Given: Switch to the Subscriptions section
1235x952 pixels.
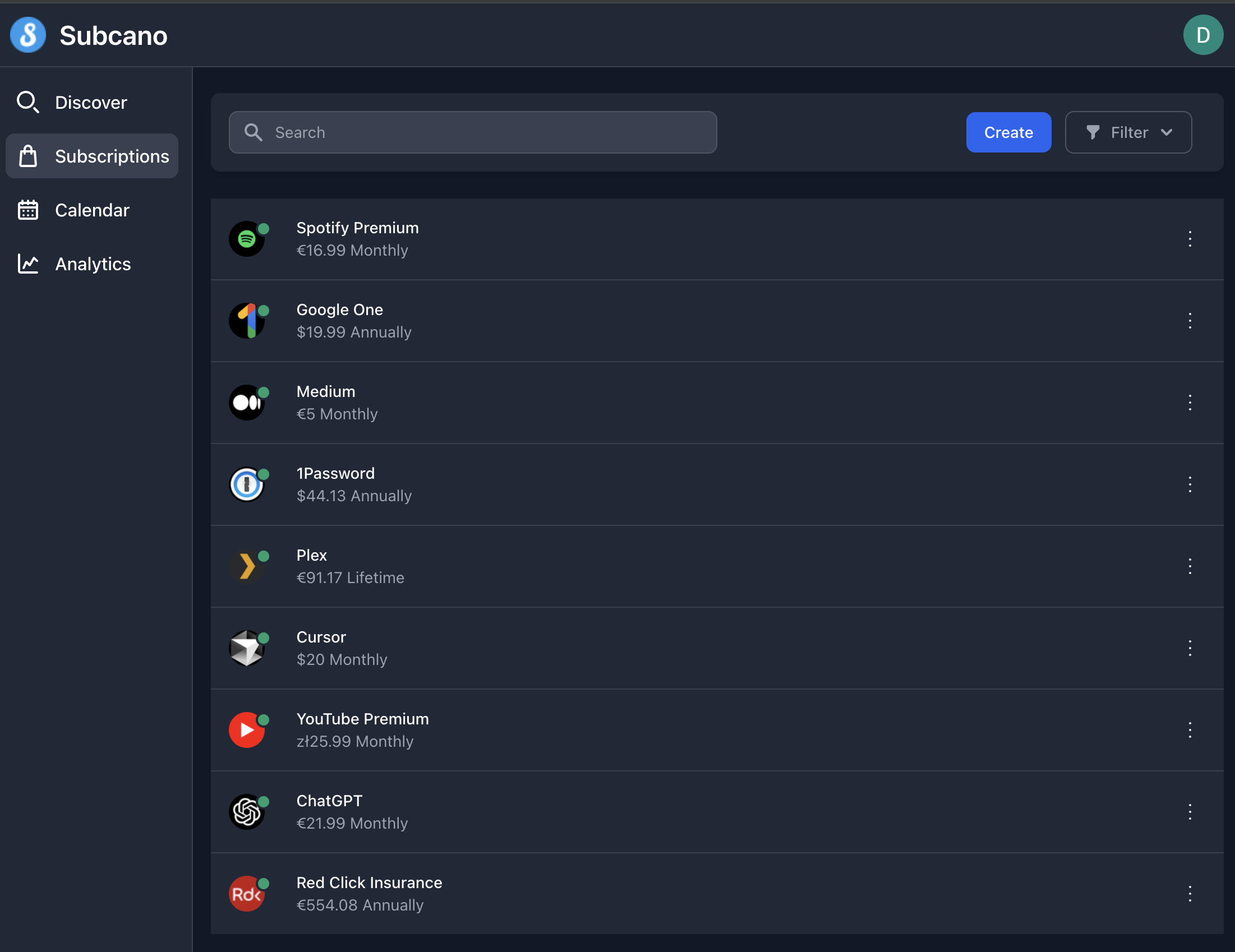Looking at the screenshot, I should coord(112,156).
